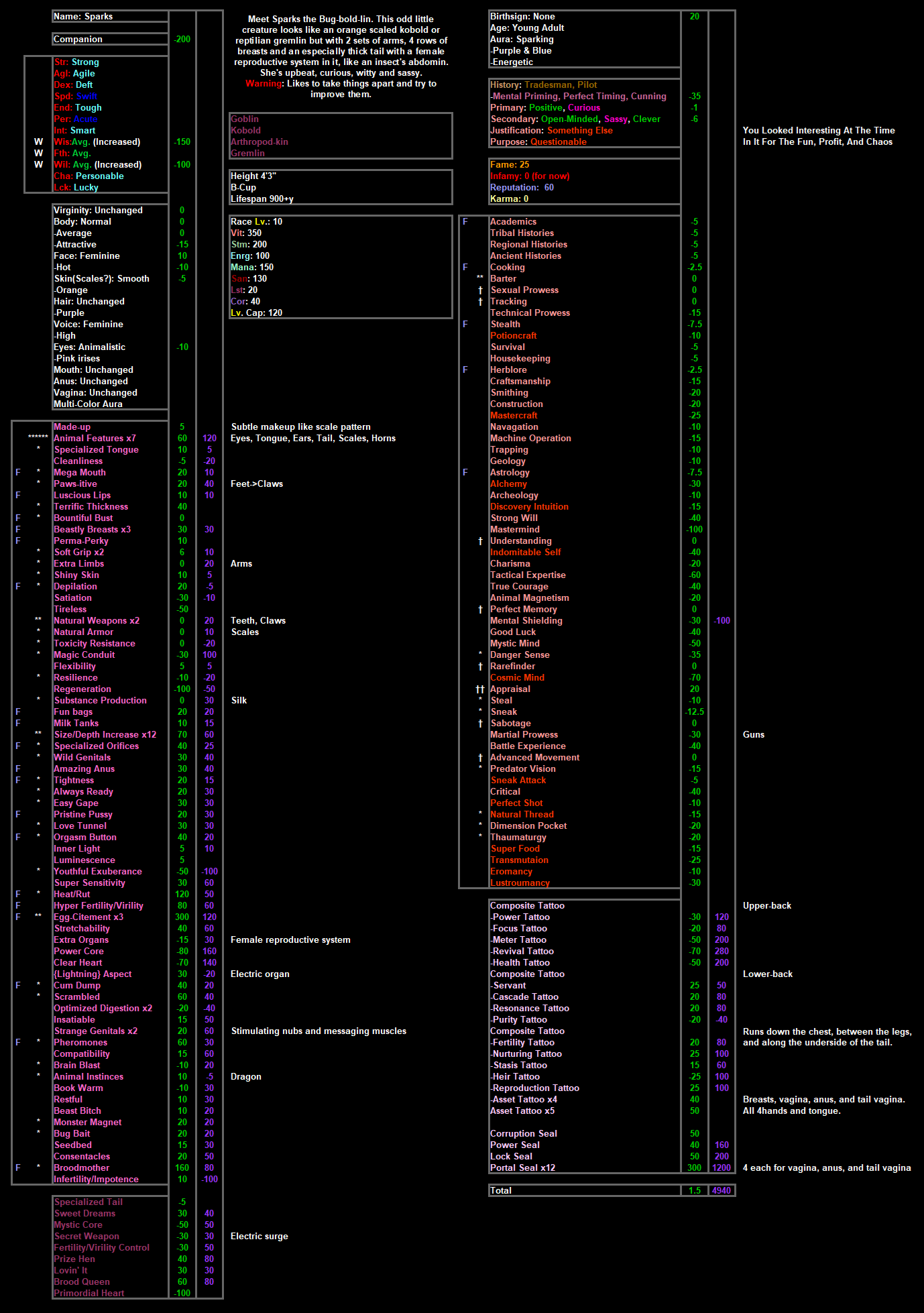Select the 'Companion' row label
This screenshot has width=924, height=1313.
(x=78, y=39)
